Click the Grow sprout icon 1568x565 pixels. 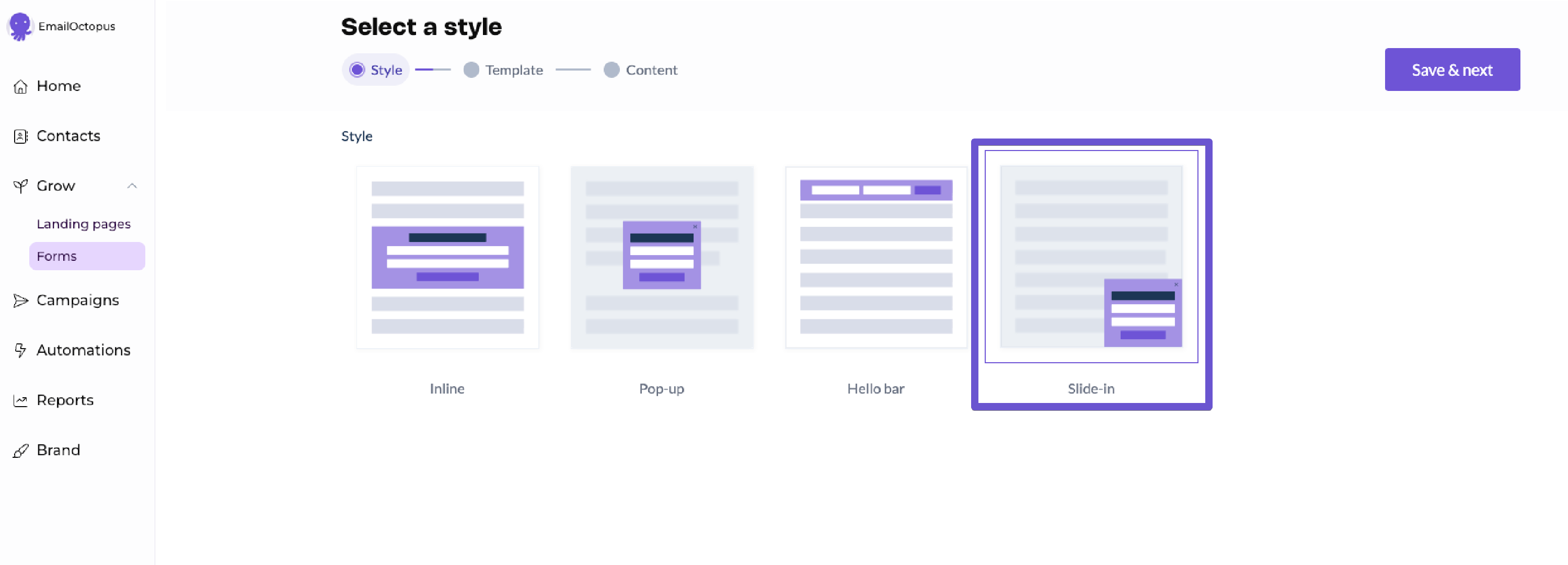click(21, 186)
